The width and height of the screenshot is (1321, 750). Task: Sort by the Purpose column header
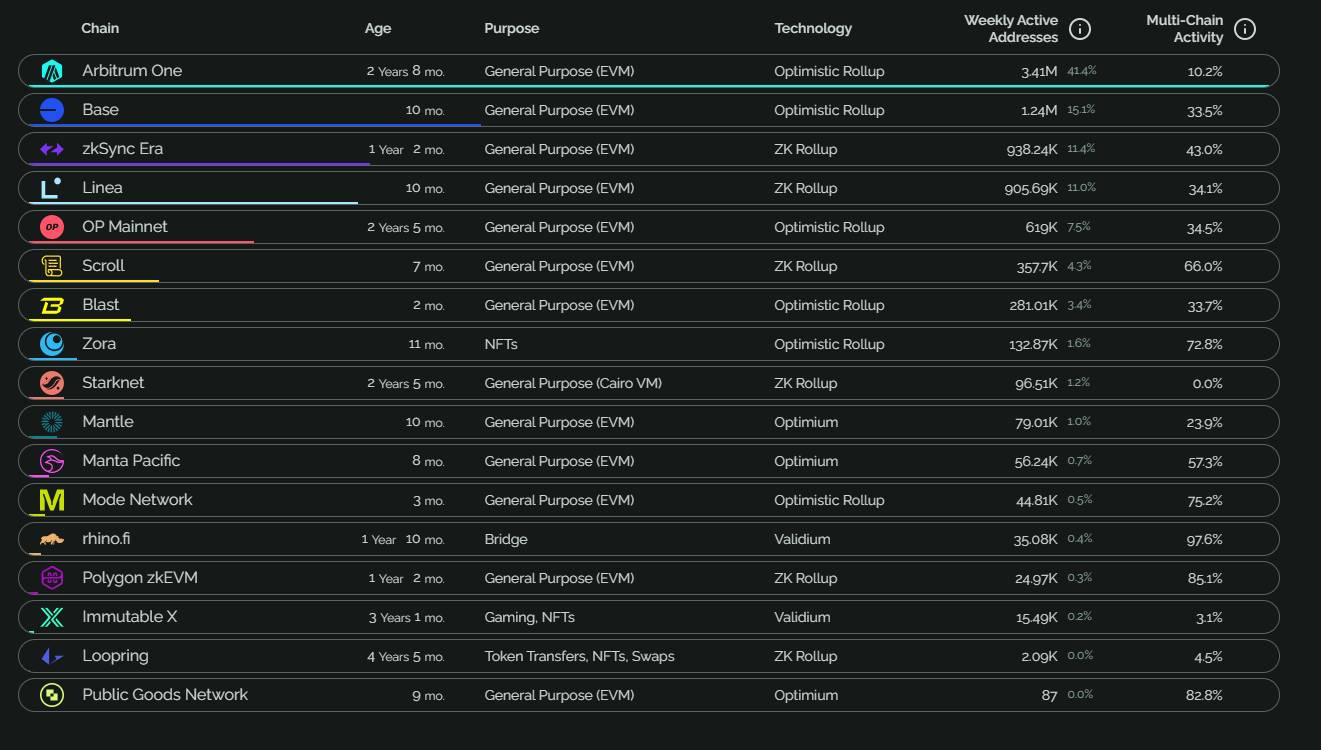[512, 28]
